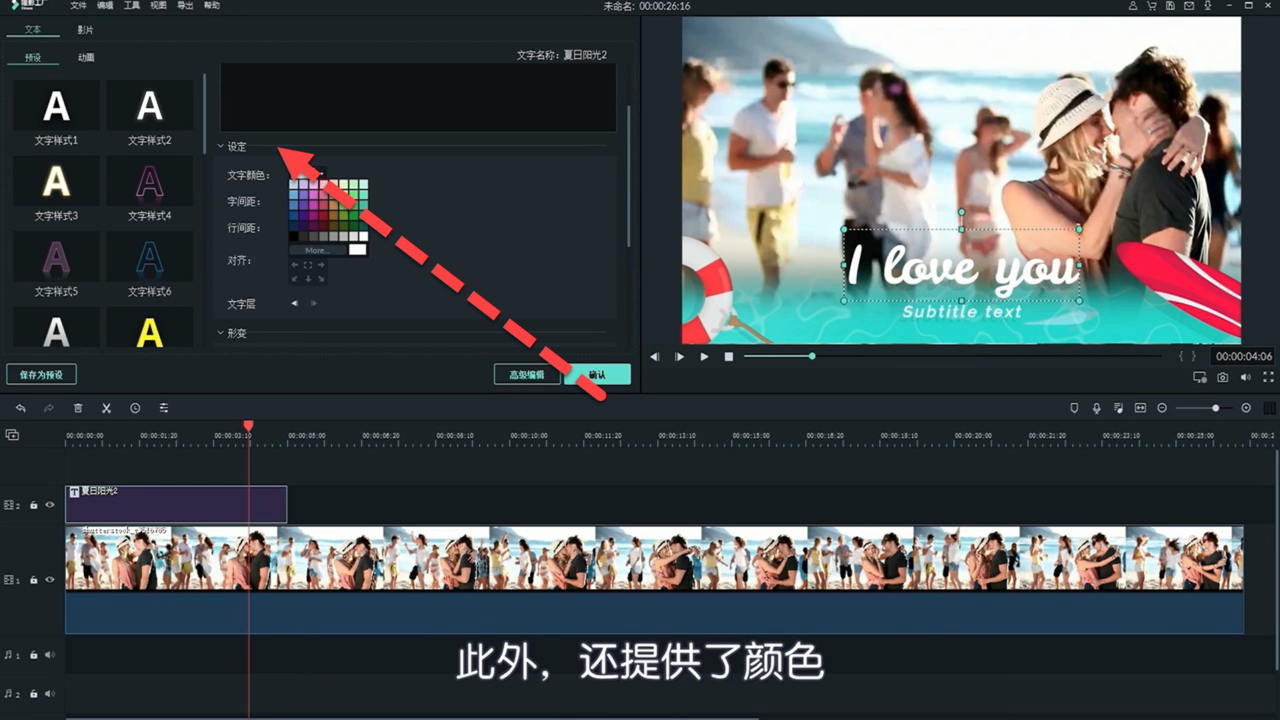This screenshot has width=1280, height=720.
Task: Pick the black swatch in color palette
Action: coord(294,236)
